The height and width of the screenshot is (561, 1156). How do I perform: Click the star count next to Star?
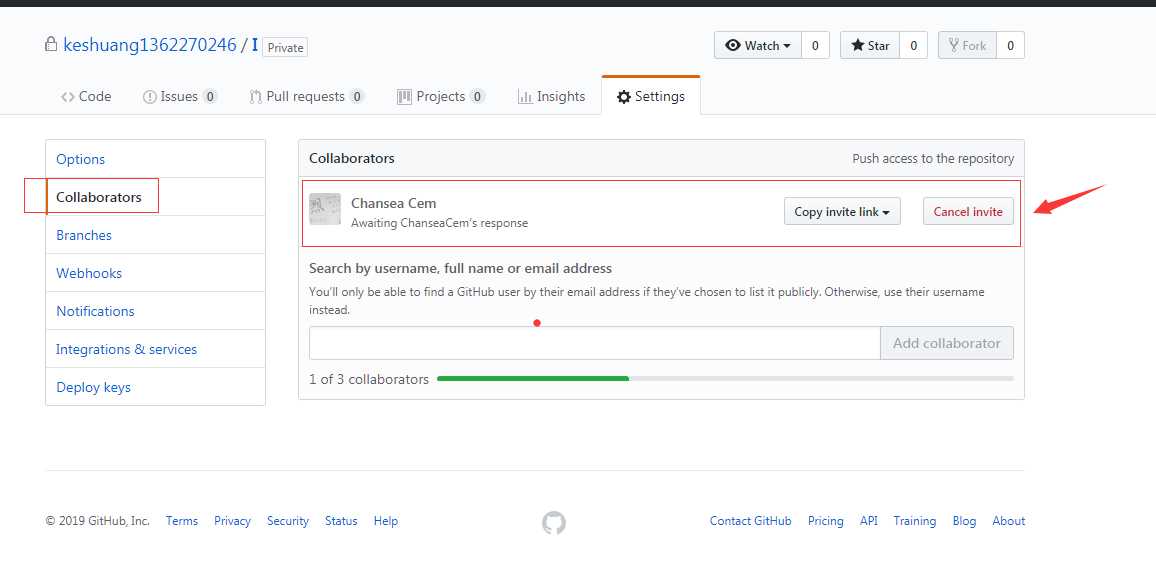913,46
